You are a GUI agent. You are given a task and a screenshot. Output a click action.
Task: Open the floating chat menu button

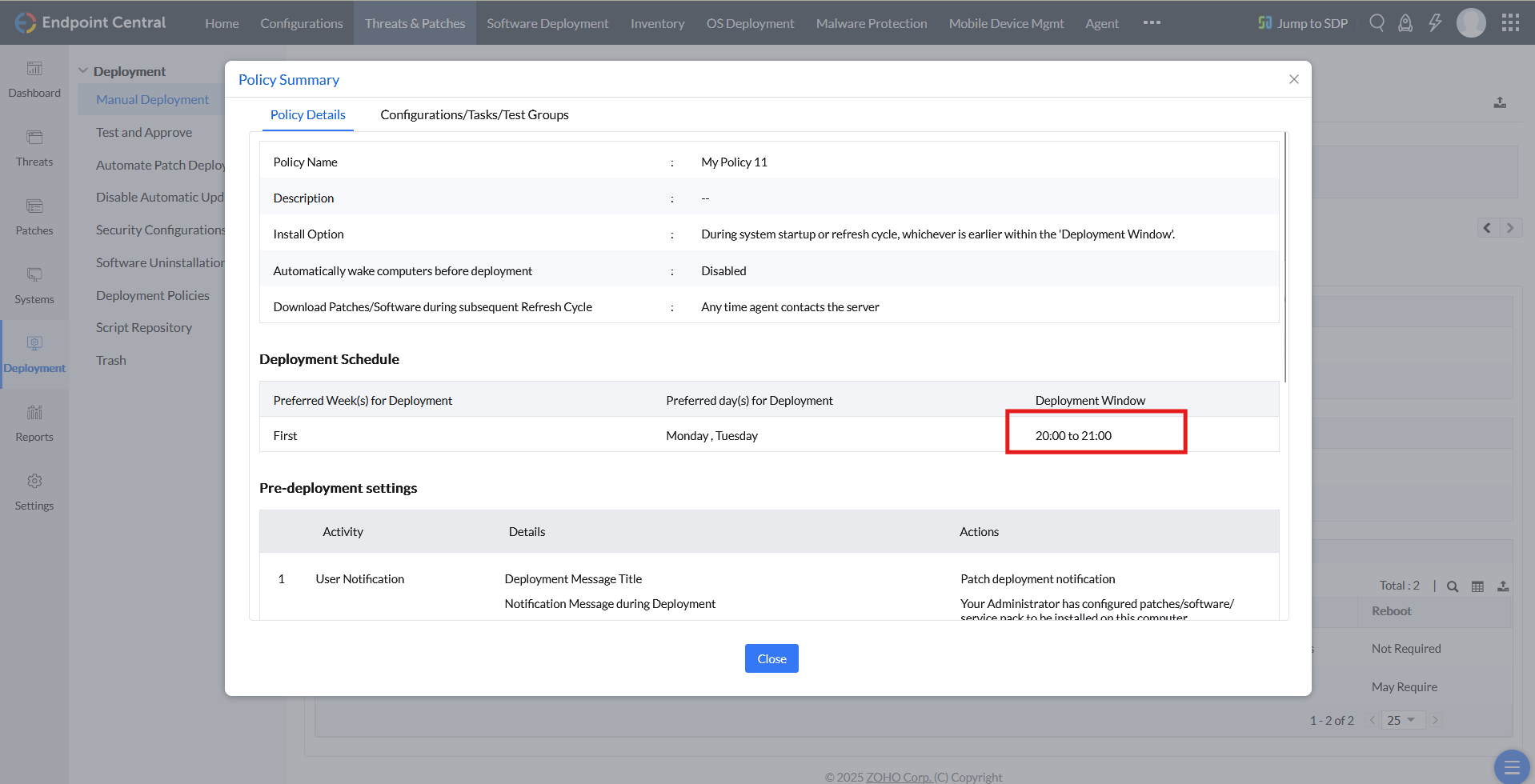tap(1511, 767)
